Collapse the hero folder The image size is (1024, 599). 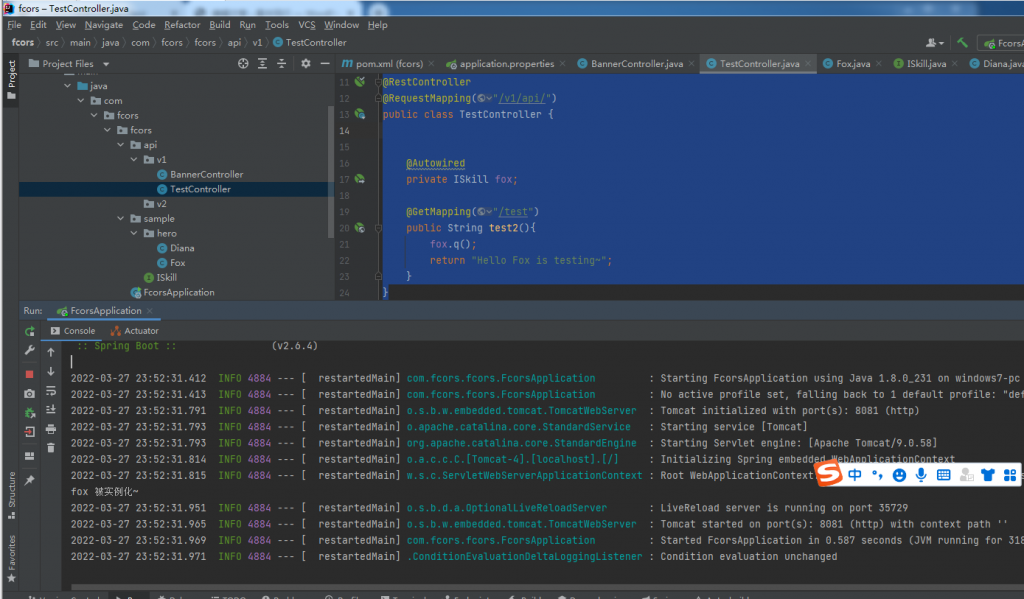(134, 233)
